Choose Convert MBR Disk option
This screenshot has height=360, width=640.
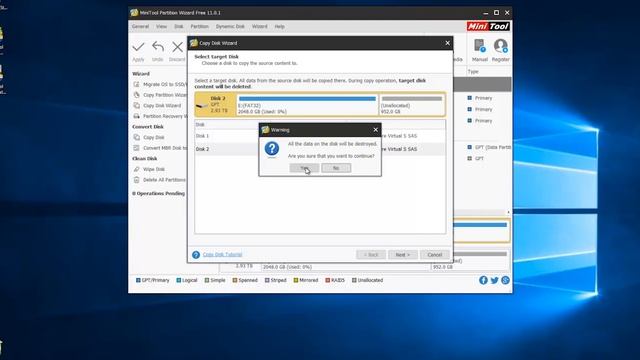click(x=165, y=148)
